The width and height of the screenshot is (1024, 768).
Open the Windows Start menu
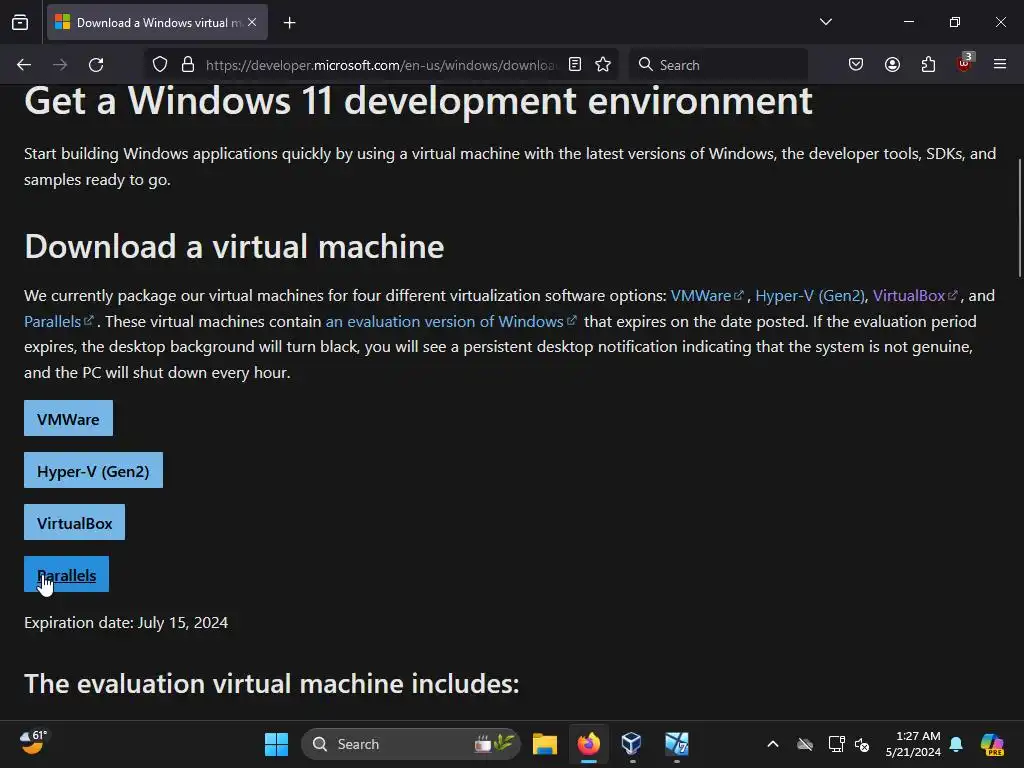coord(276,744)
